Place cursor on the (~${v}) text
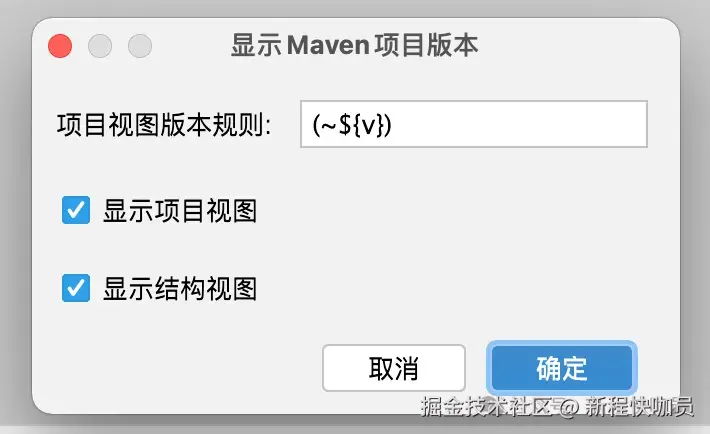 [x=352, y=125]
